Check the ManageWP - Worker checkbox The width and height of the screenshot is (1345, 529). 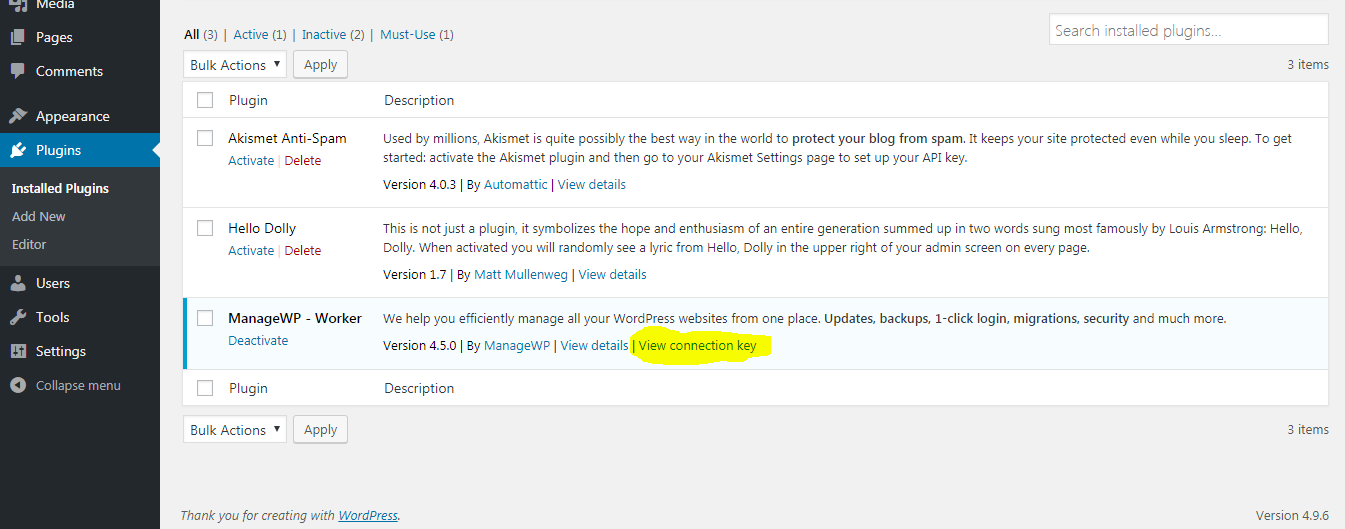(x=205, y=318)
